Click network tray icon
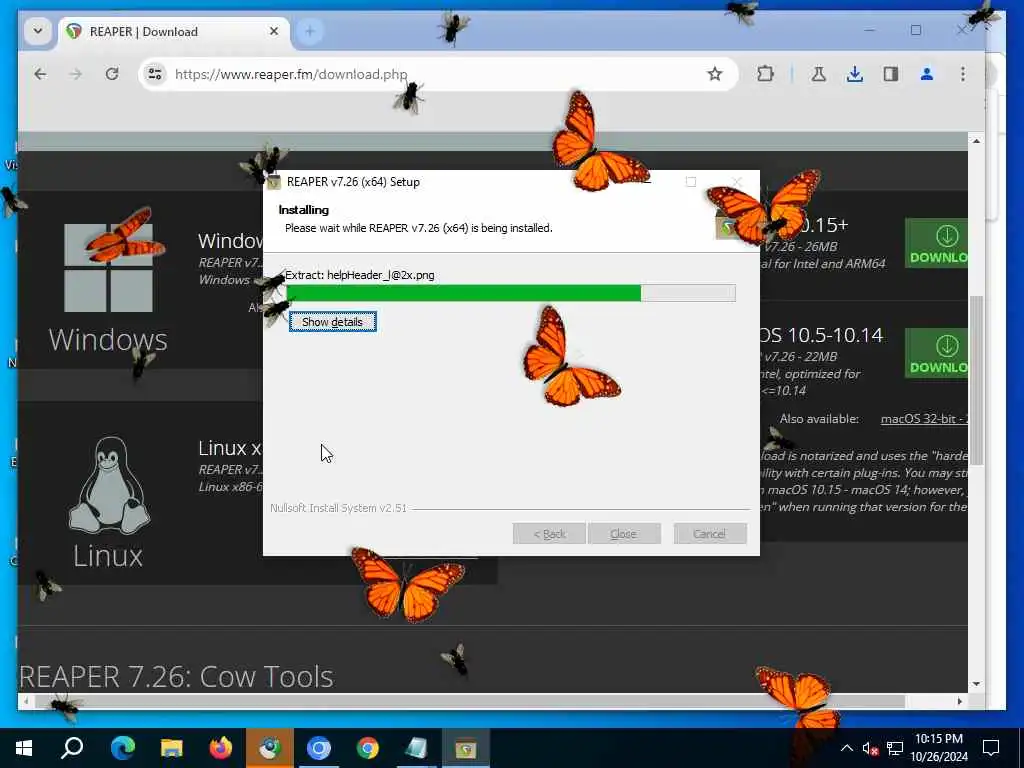1024x768 pixels. point(895,748)
